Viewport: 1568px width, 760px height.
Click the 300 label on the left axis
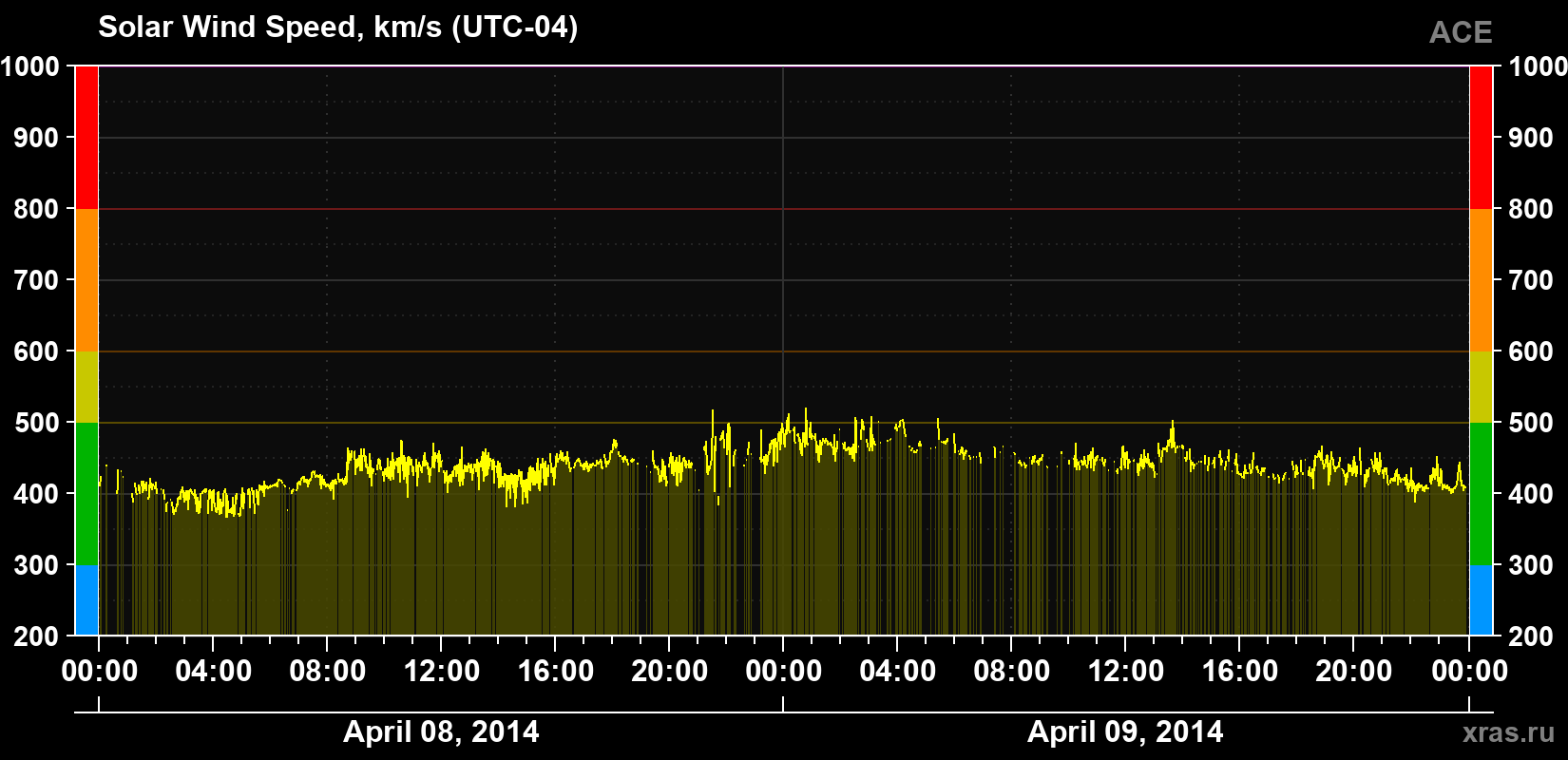pyautogui.click(x=36, y=565)
